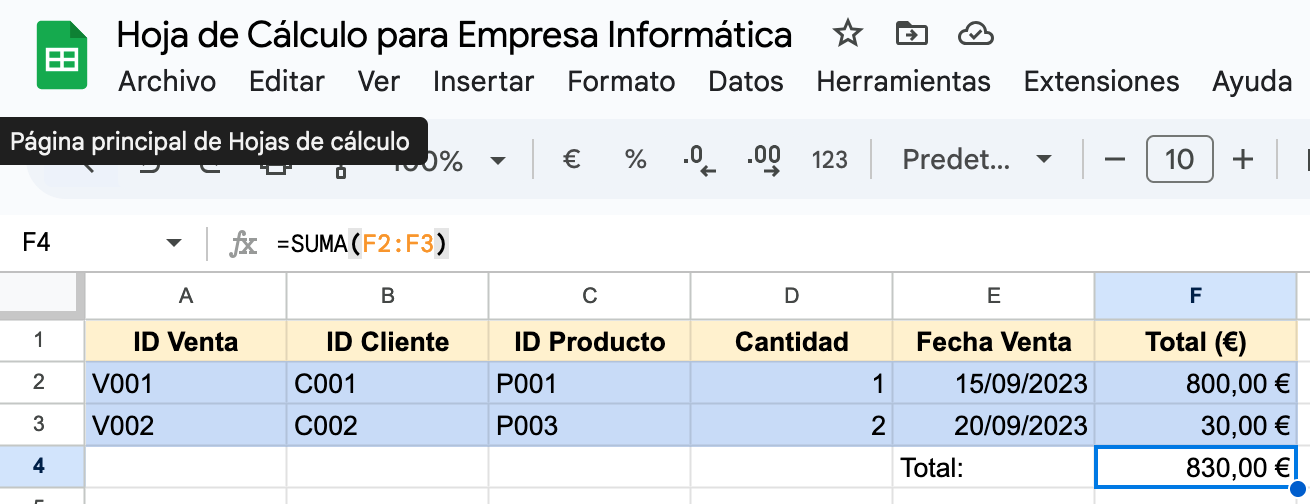Open the name box dropdown arrow
1310x504 pixels.
[x=174, y=243]
